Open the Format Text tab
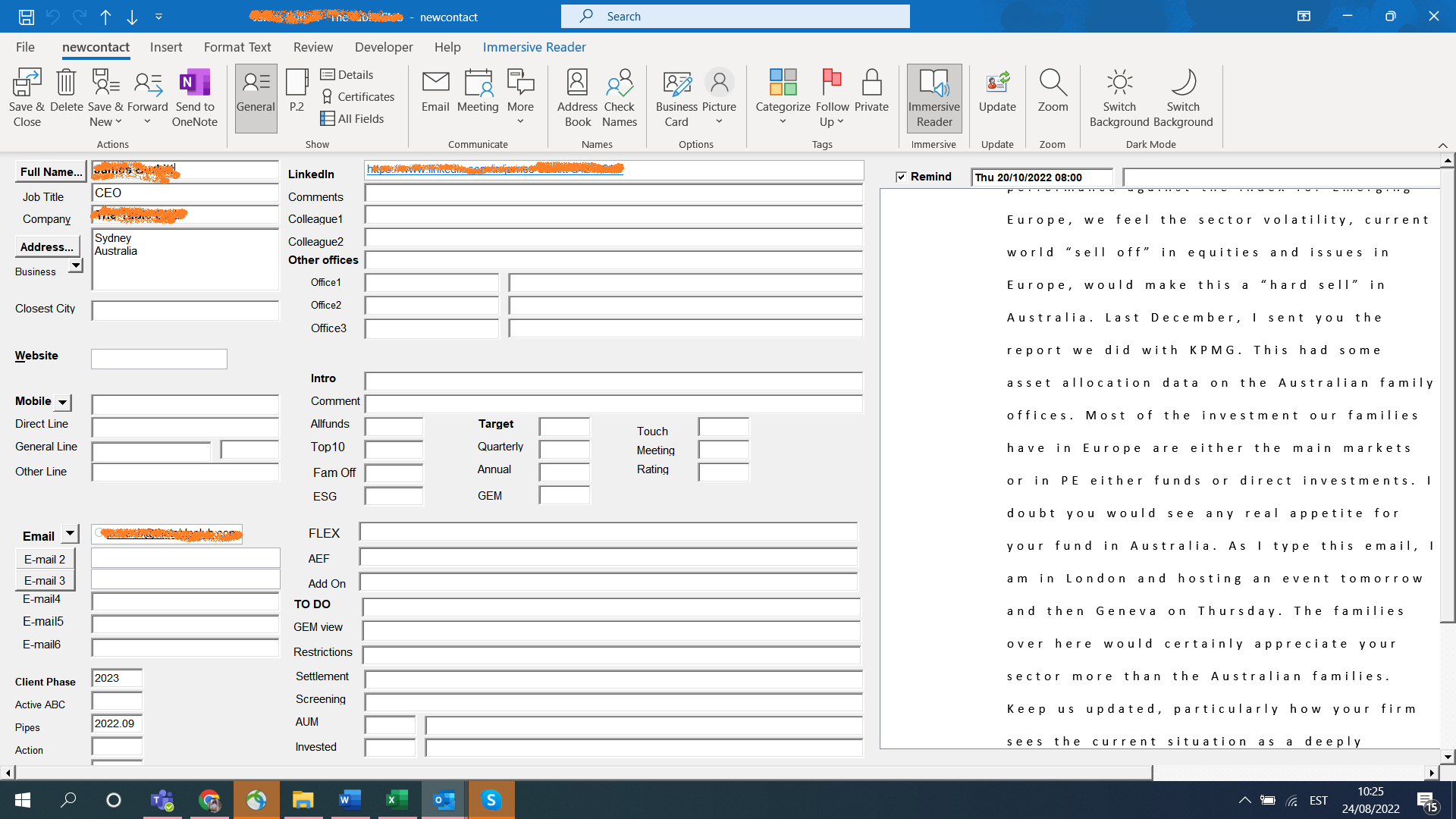 [x=237, y=47]
